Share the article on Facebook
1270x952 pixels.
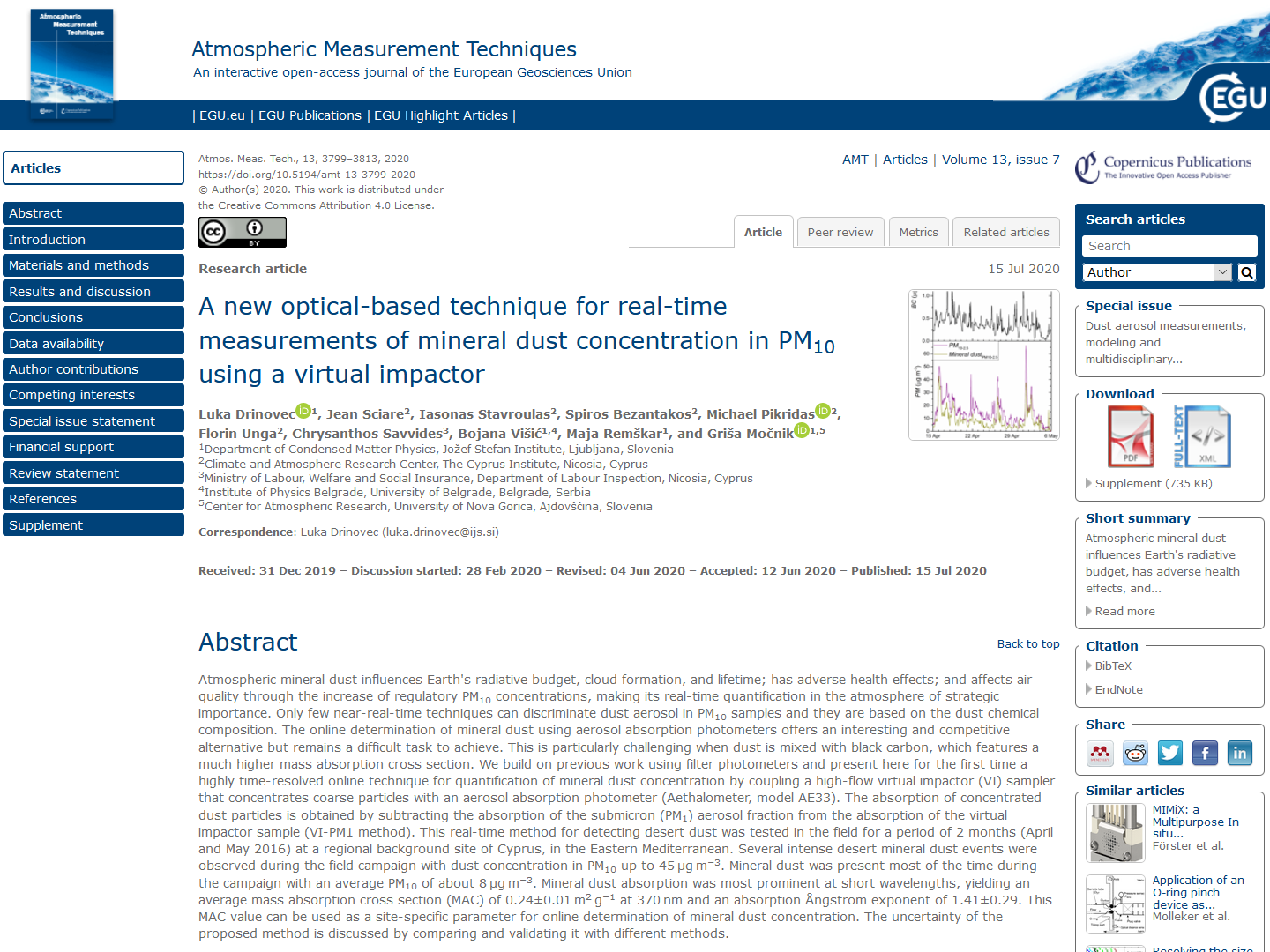click(1205, 753)
